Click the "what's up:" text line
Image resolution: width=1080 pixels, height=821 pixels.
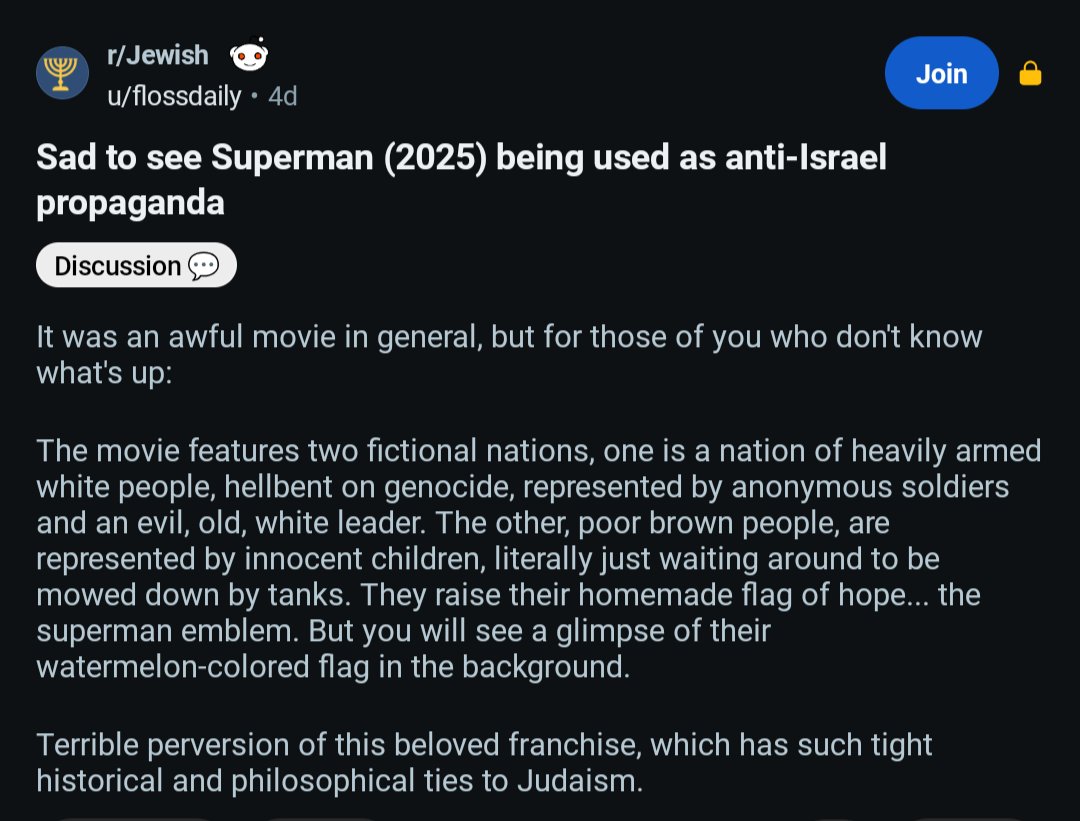tap(105, 373)
